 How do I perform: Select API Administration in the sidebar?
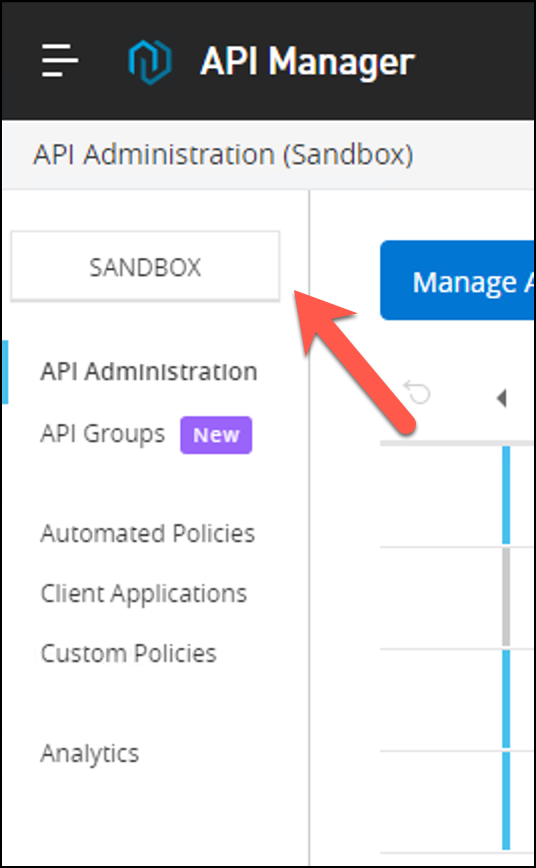[x=148, y=372]
